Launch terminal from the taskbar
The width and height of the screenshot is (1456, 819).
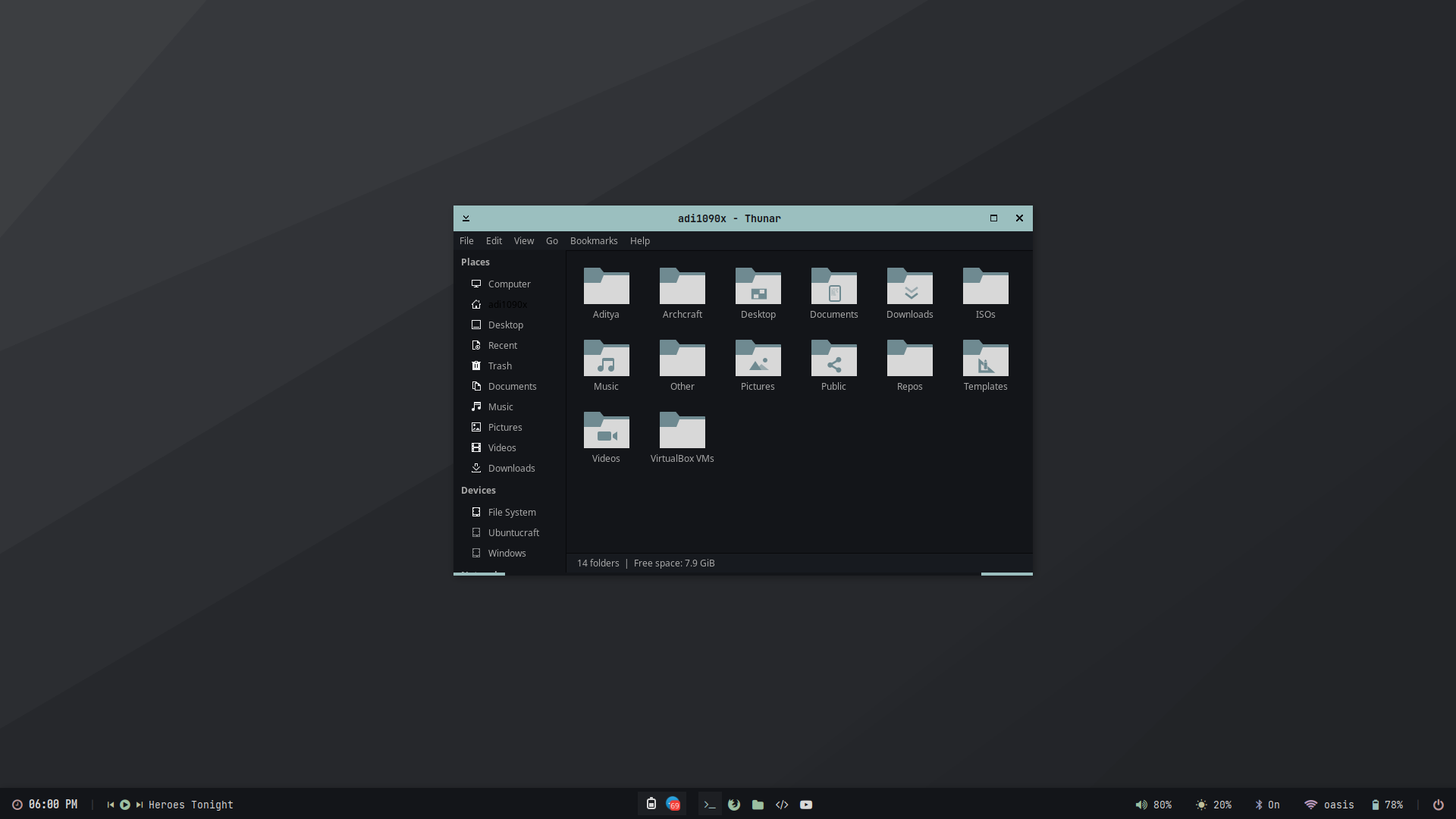[710, 805]
